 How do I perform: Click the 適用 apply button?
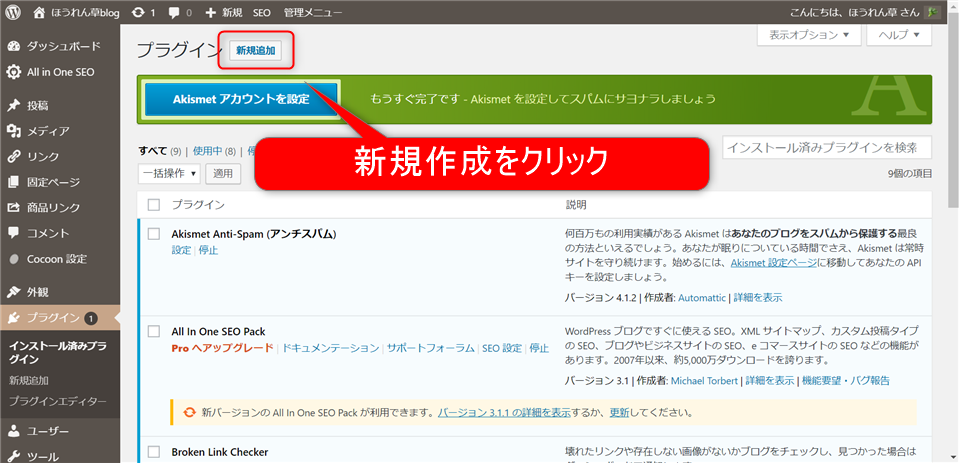[x=223, y=174]
